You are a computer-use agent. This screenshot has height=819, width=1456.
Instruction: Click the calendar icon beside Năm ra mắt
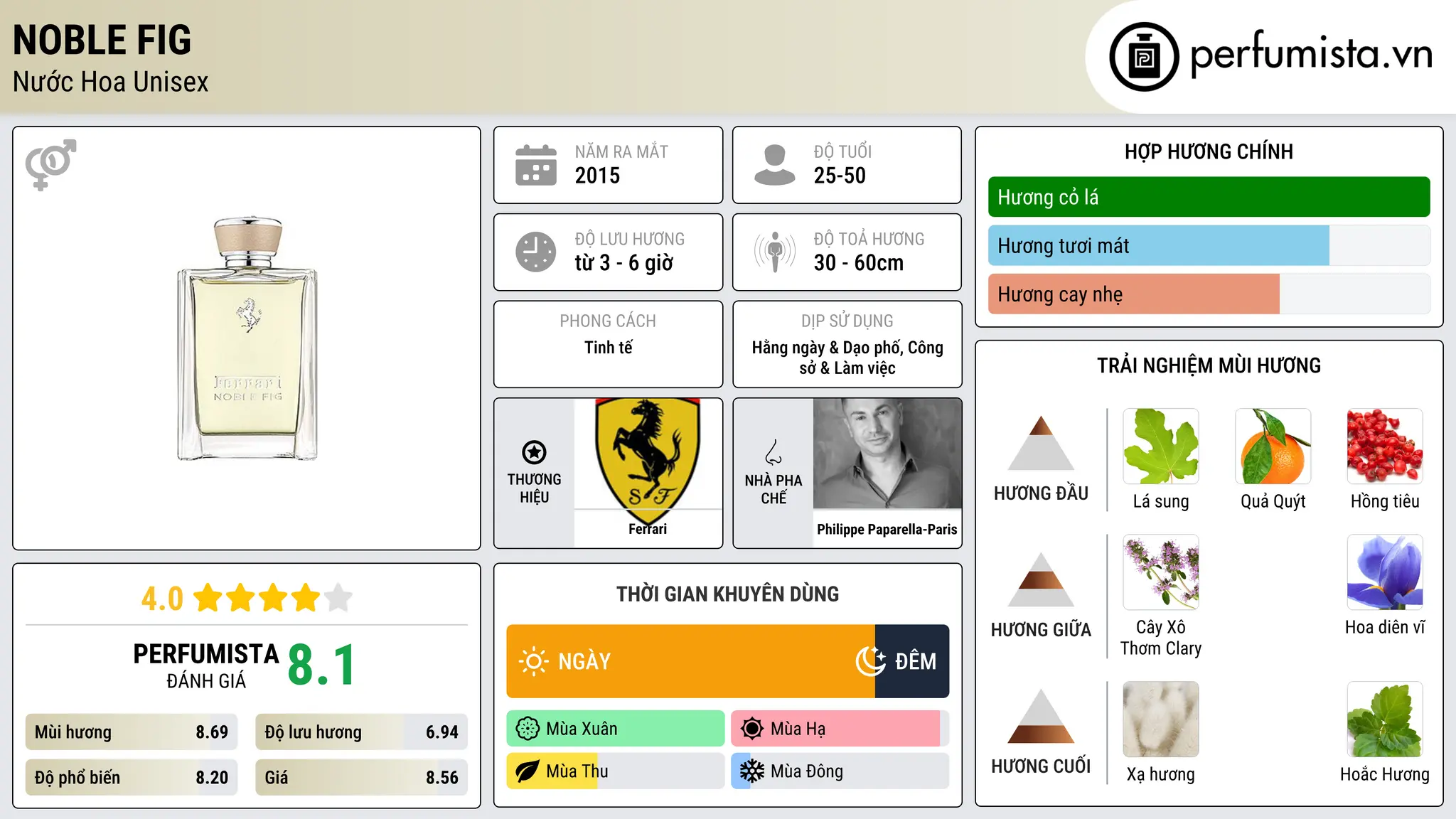pos(536,165)
